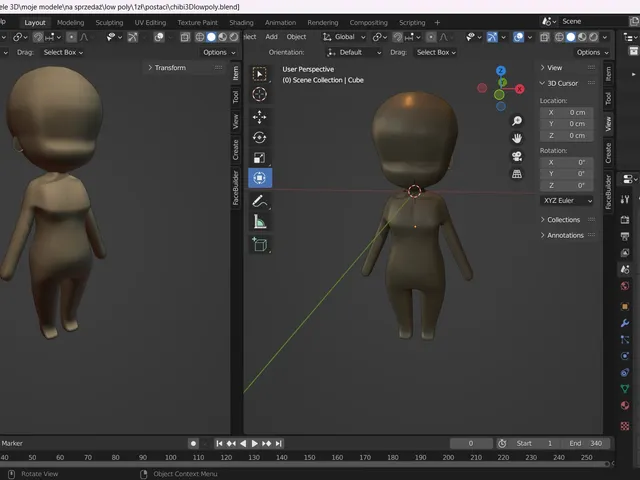Open the Object menu in viewport header
Image resolution: width=640 pixels, height=480 pixels.
click(296, 37)
